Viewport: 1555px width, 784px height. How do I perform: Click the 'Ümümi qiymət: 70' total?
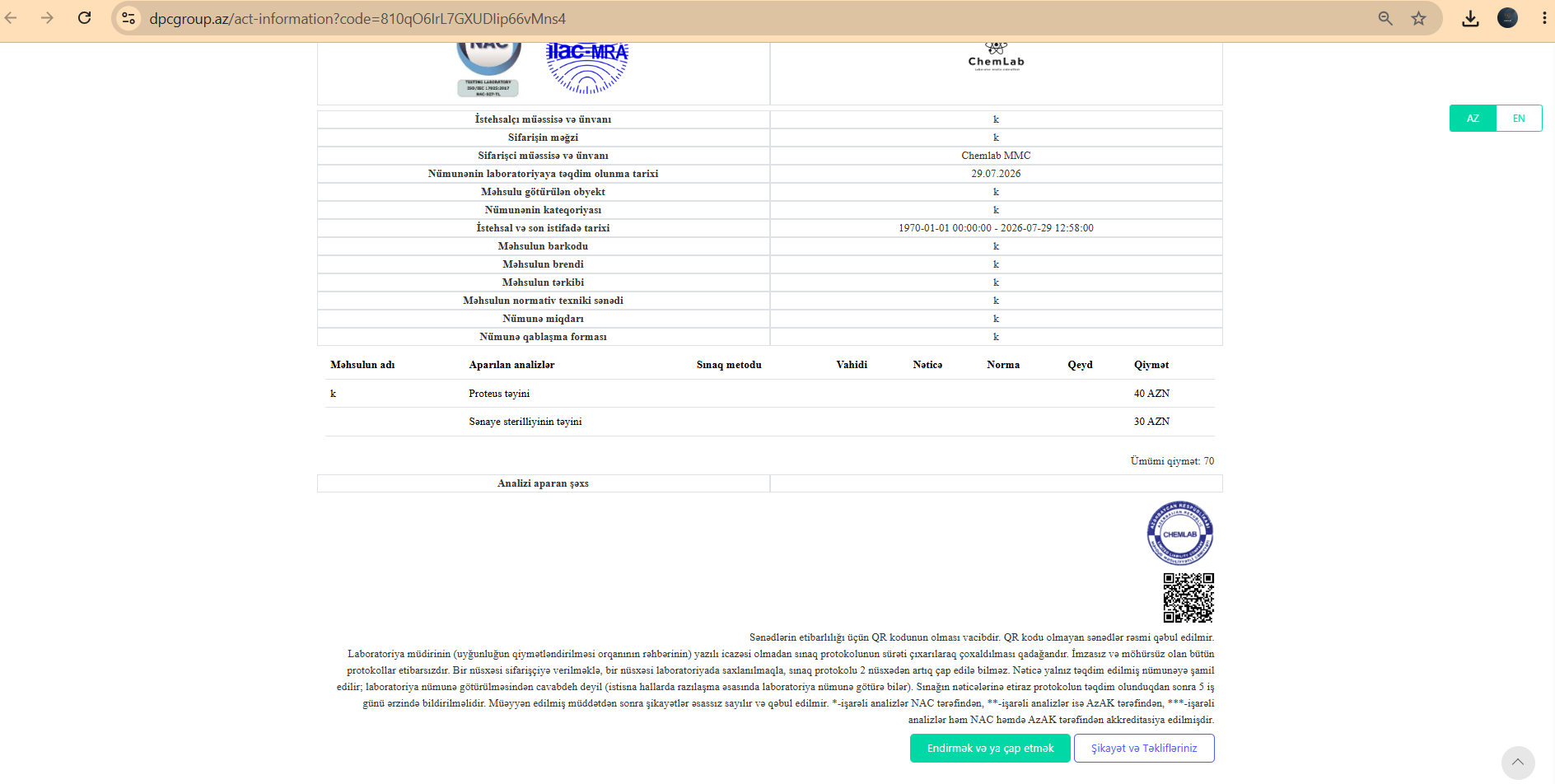[x=1172, y=461]
